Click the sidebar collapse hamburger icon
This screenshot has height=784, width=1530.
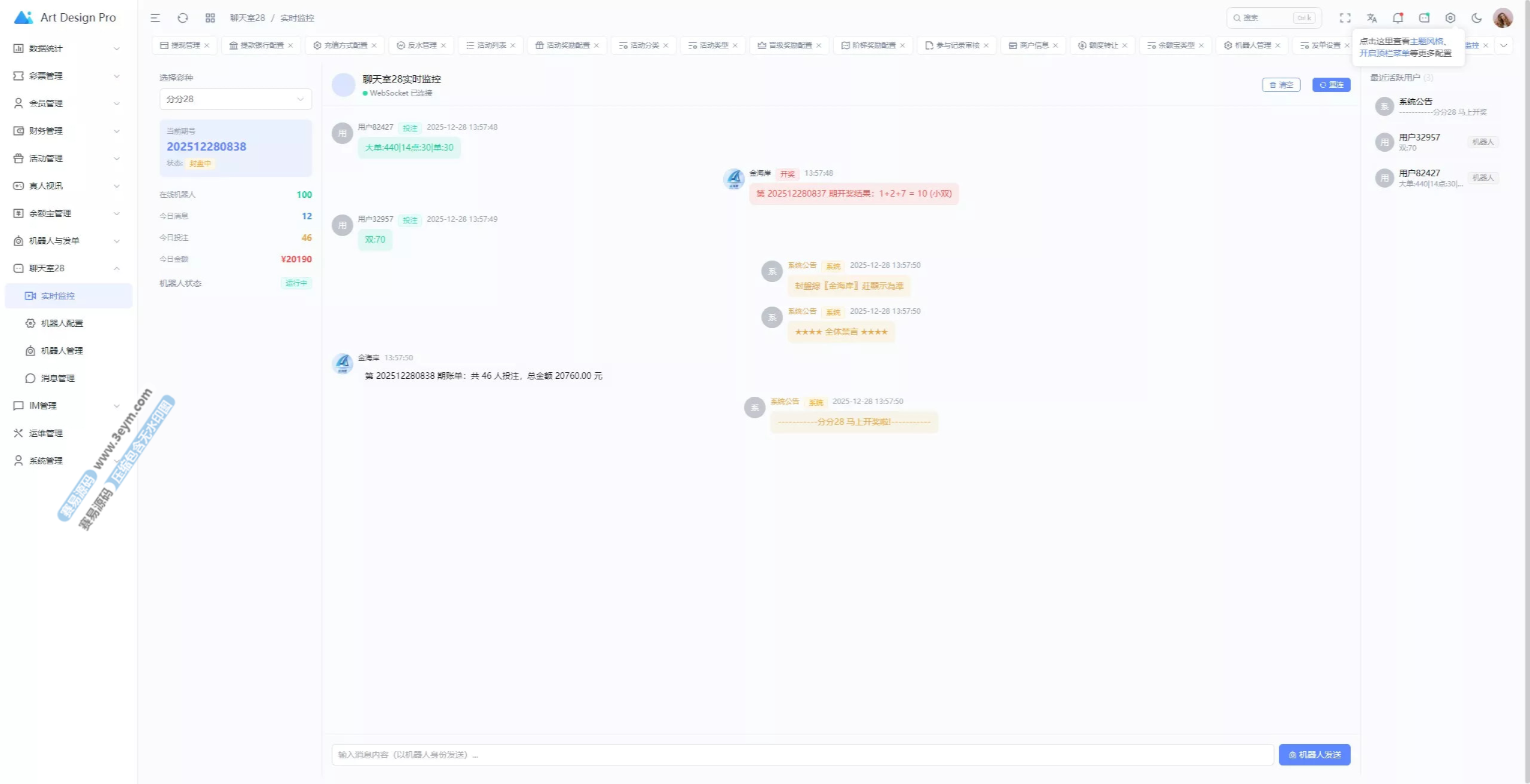(155, 18)
